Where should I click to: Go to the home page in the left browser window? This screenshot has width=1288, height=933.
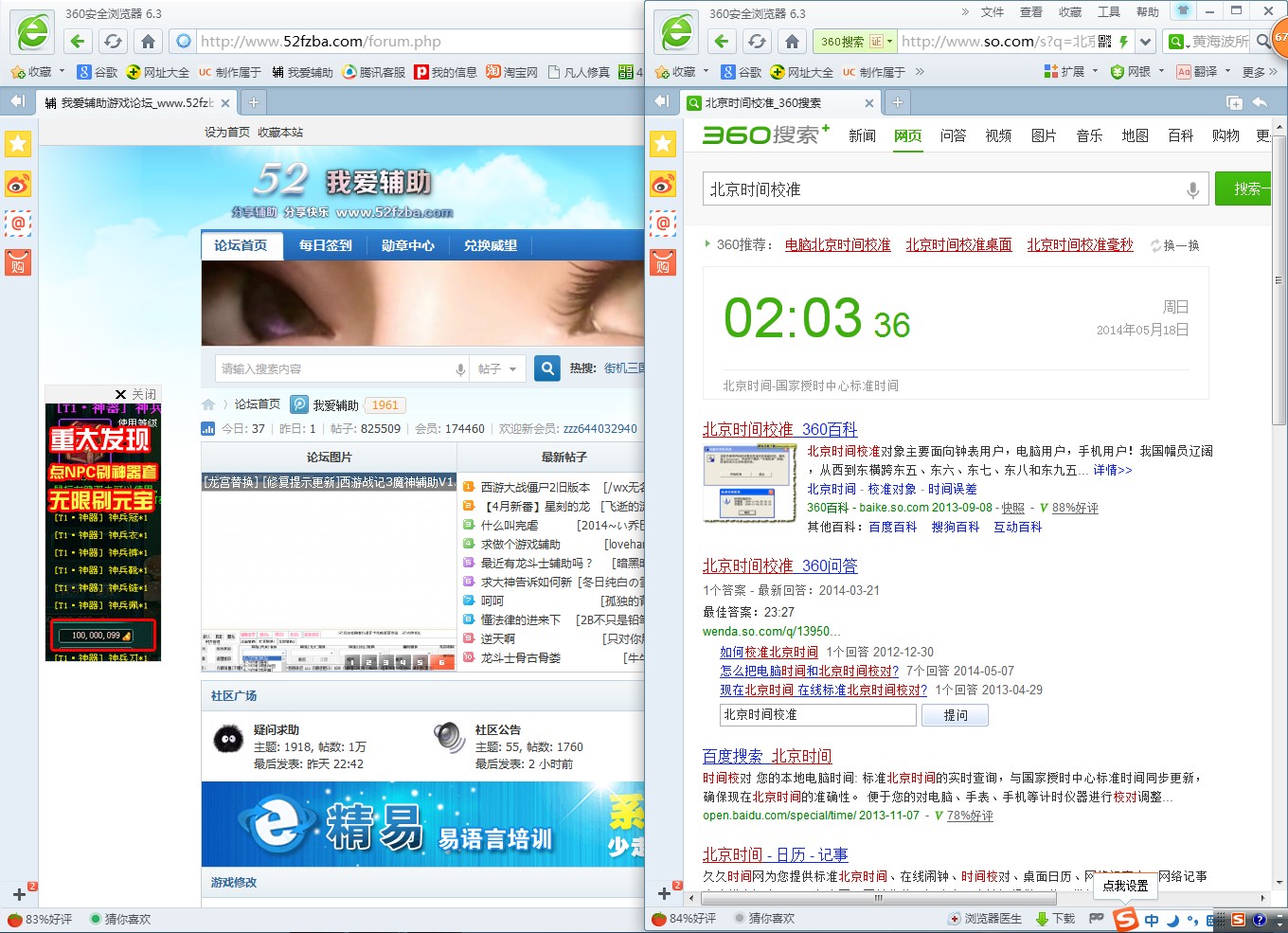click(148, 41)
